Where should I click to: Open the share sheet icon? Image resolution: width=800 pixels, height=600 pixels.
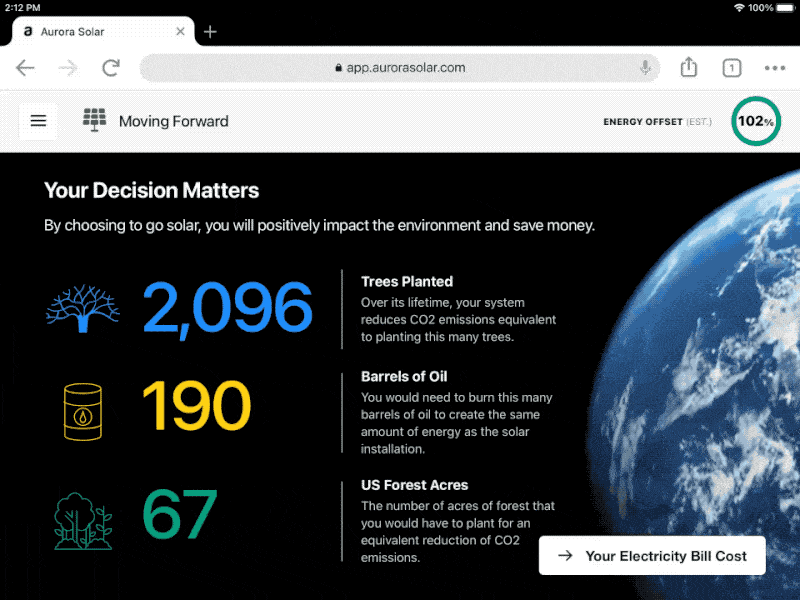coord(689,67)
